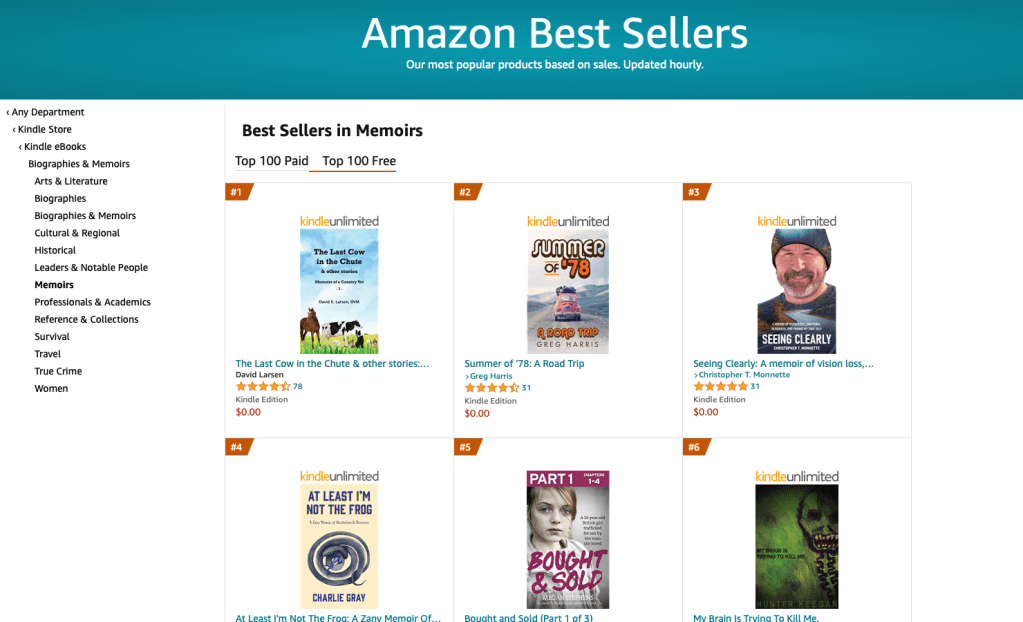Open author link Greg Harris
The width and height of the screenshot is (1023, 622).
point(491,376)
